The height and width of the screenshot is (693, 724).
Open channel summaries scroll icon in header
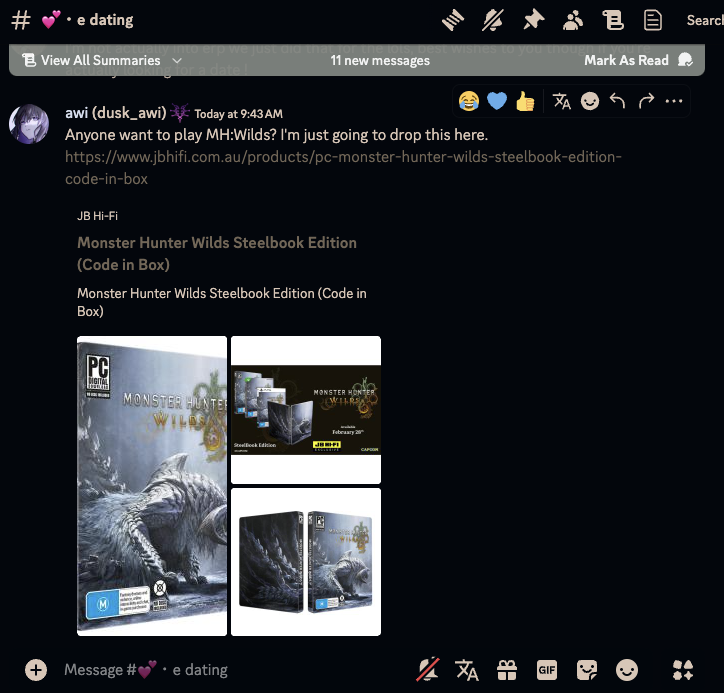click(613, 21)
